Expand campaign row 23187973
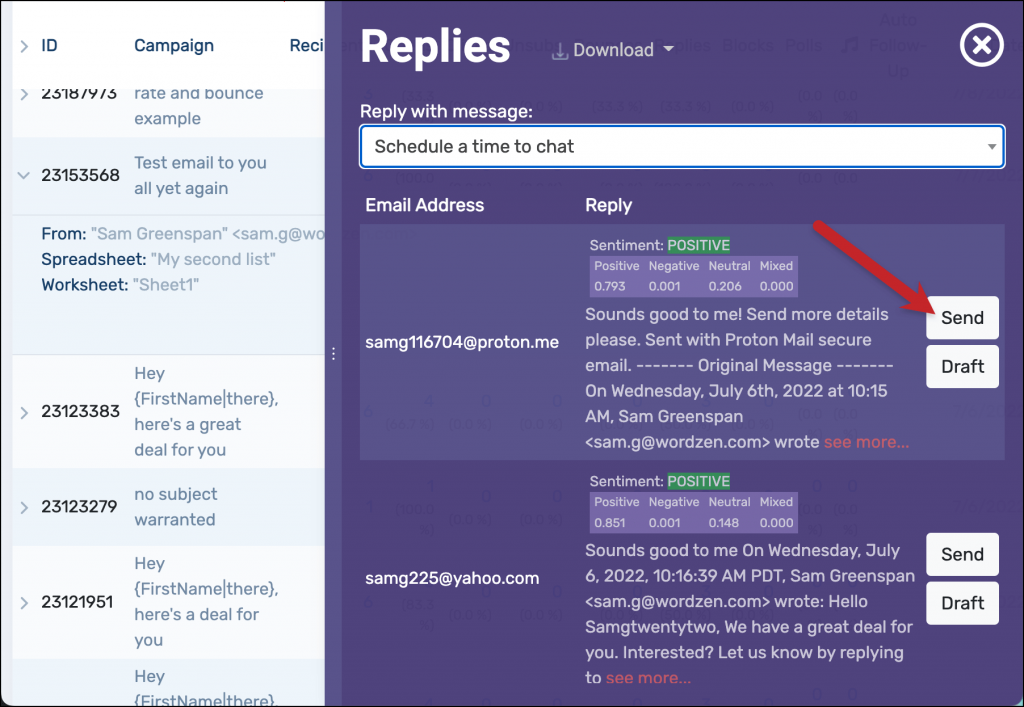1024x707 pixels. click(x=23, y=92)
